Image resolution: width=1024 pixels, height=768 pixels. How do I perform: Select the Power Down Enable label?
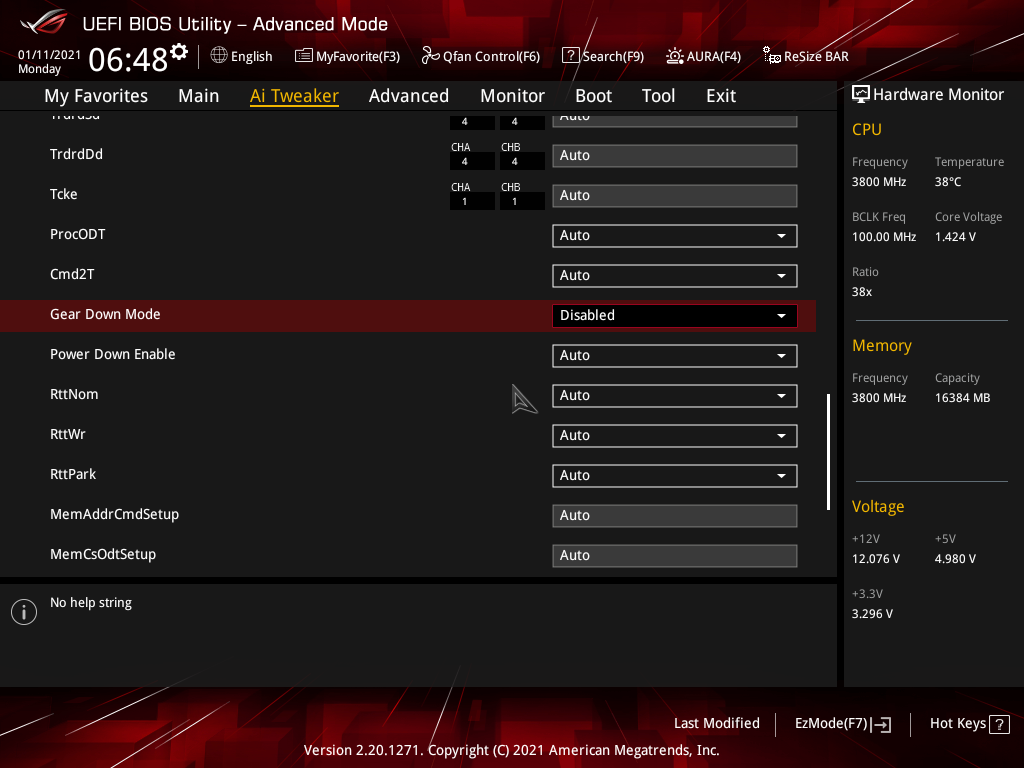coord(112,354)
